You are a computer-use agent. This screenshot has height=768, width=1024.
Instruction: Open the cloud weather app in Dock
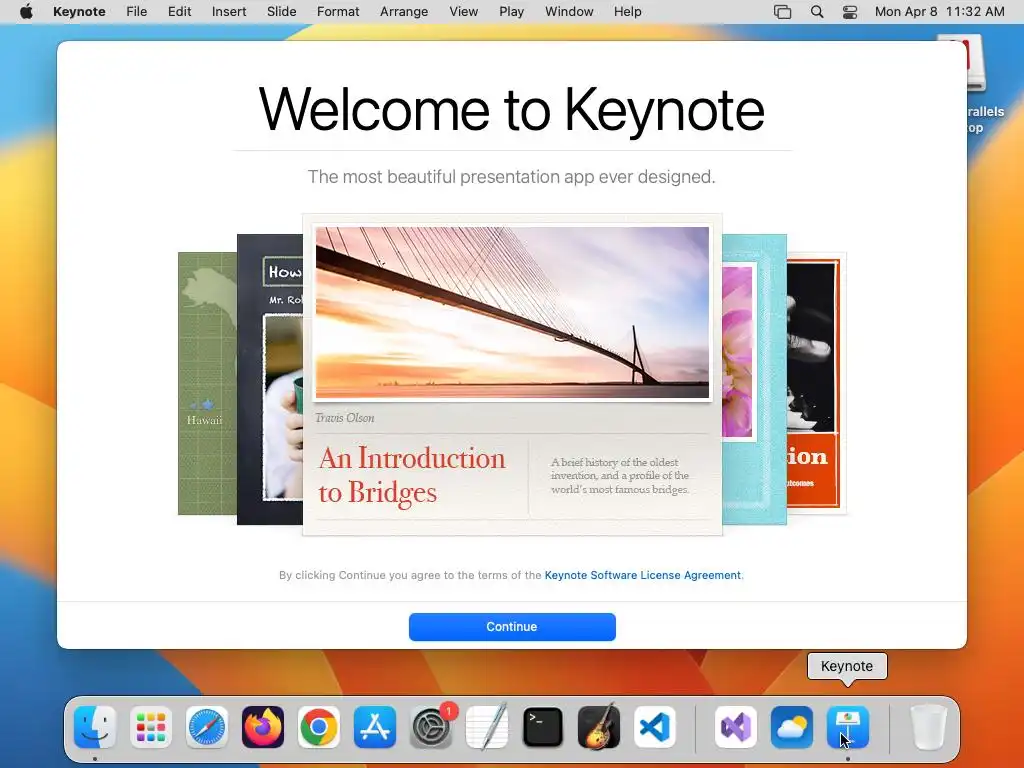coord(792,727)
